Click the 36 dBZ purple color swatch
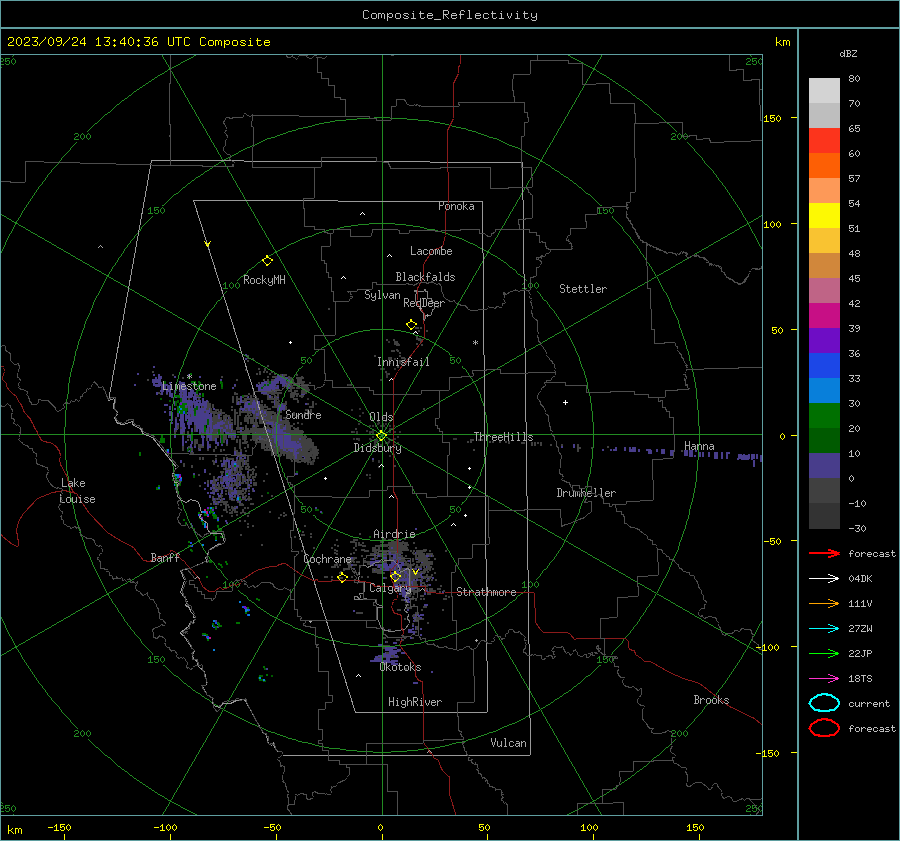 pos(824,340)
